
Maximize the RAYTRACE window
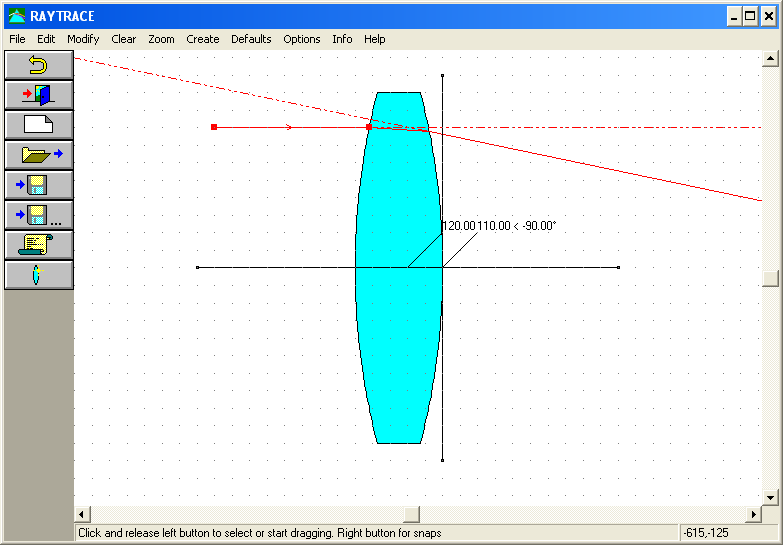(x=750, y=16)
